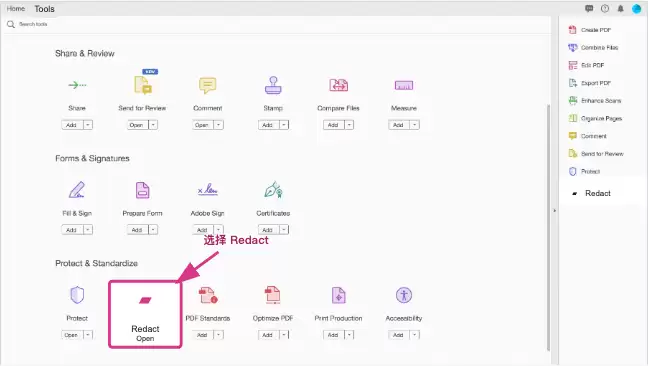The image size is (648, 366).
Task: Click Comment in right sidebar
Action: pyautogui.click(x=588, y=136)
